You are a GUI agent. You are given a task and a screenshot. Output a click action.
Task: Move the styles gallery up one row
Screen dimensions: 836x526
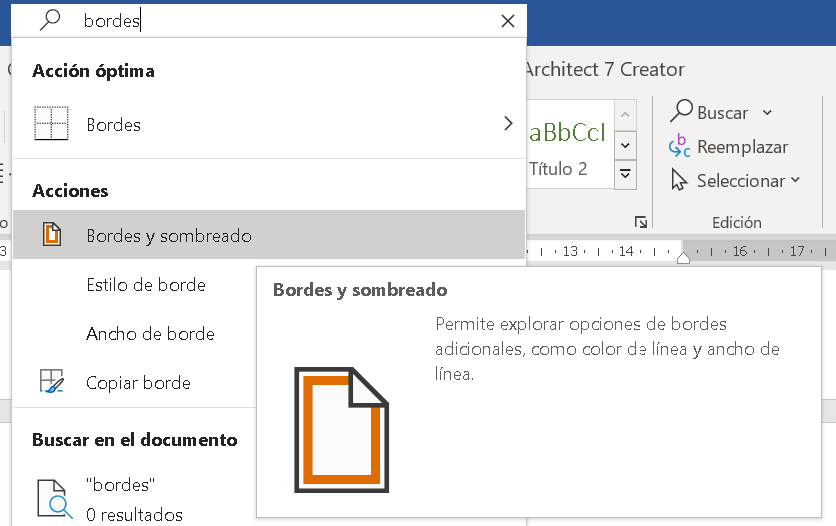[625, 115]
